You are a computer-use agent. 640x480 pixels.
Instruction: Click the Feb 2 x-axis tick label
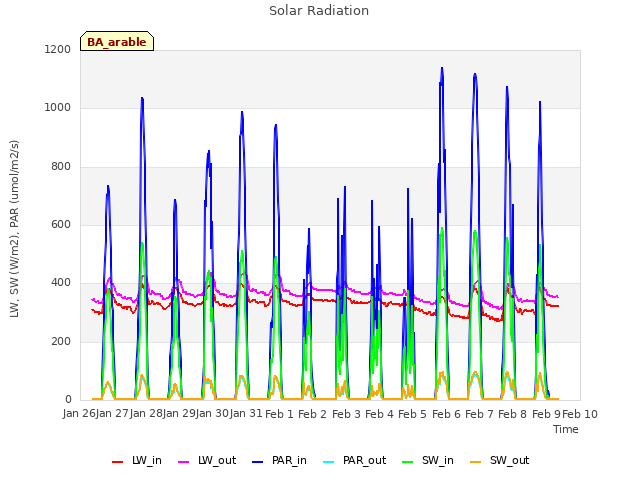(x=313, y=414)
